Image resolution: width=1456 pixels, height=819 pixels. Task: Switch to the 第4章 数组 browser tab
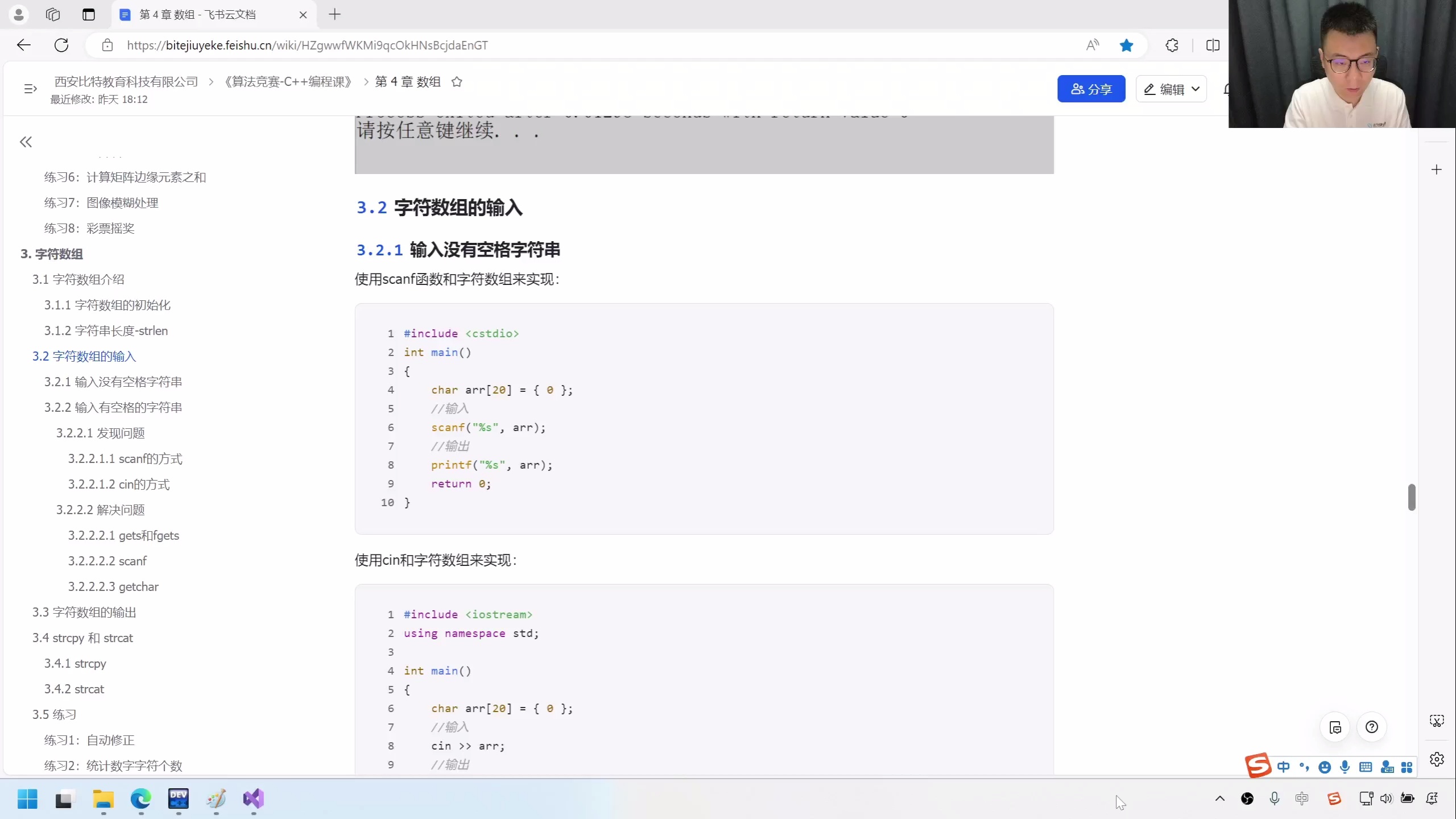pos(197,15)
